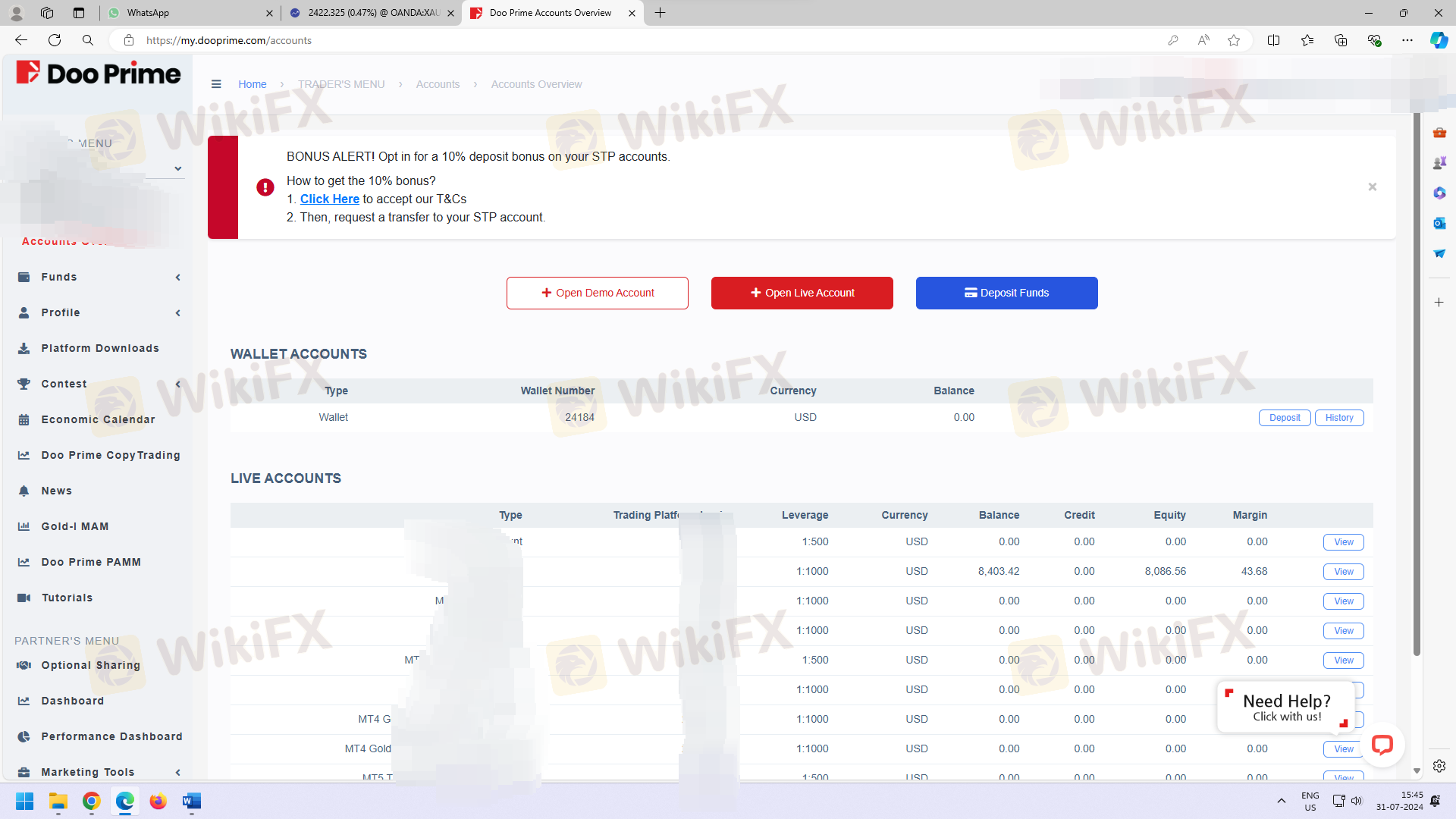Open the Economic Calendar sidebar item
This screenshot has height=819, width=1456.
click(98, 419)
